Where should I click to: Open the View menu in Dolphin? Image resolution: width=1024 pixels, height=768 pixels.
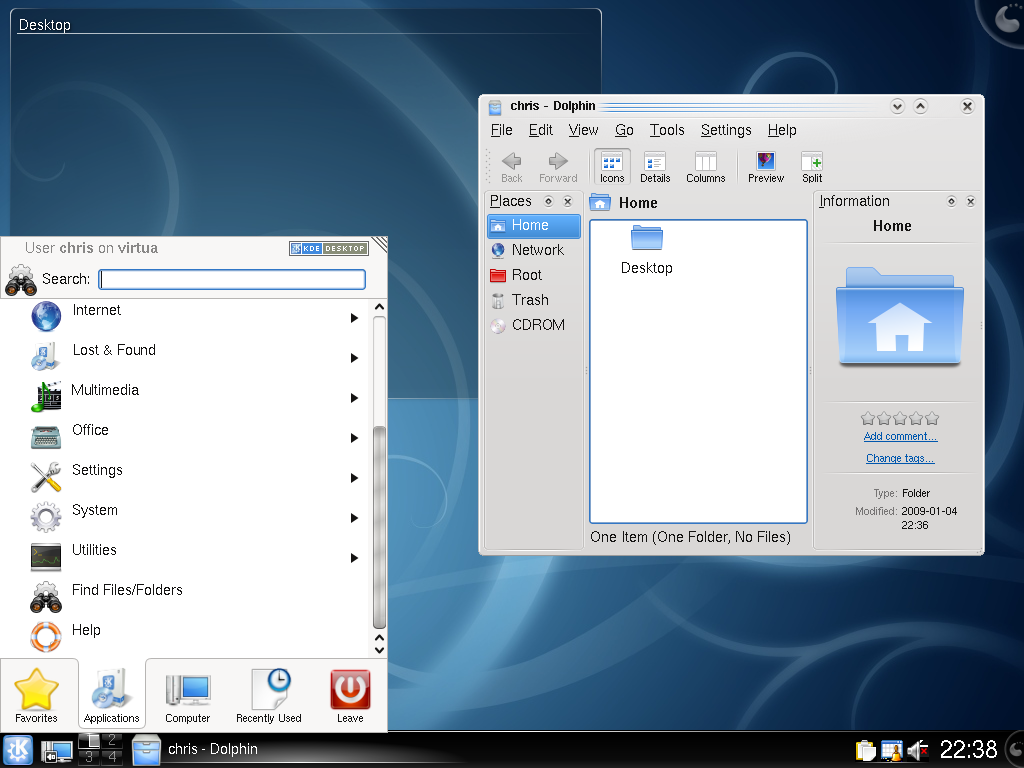click(x=583, y=130)
